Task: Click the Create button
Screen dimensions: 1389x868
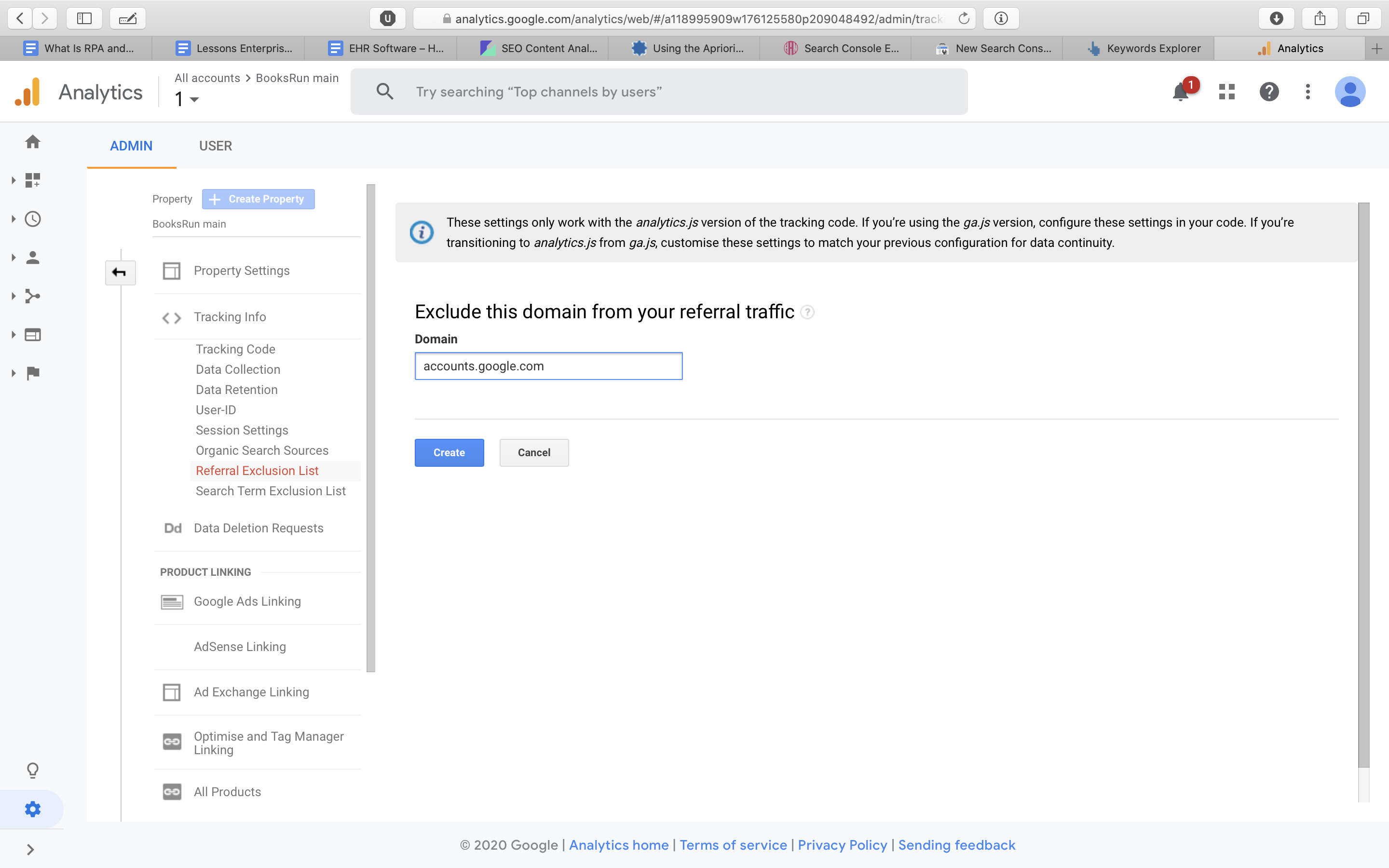Action: (x=449, y=452)
